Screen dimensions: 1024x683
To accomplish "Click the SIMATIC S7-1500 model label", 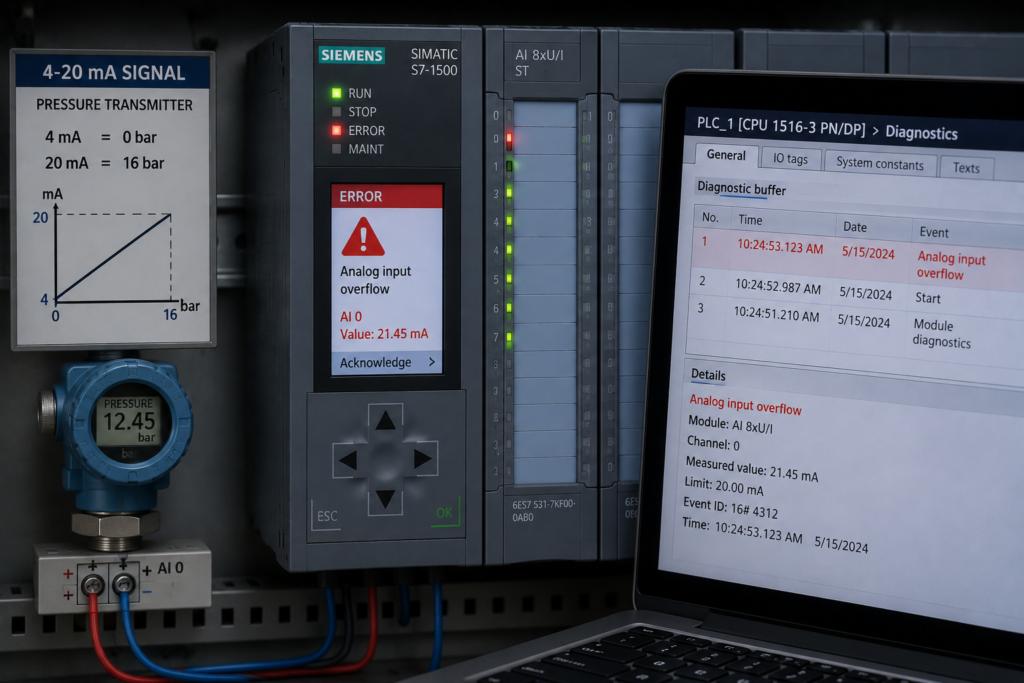I will [434, 62].
